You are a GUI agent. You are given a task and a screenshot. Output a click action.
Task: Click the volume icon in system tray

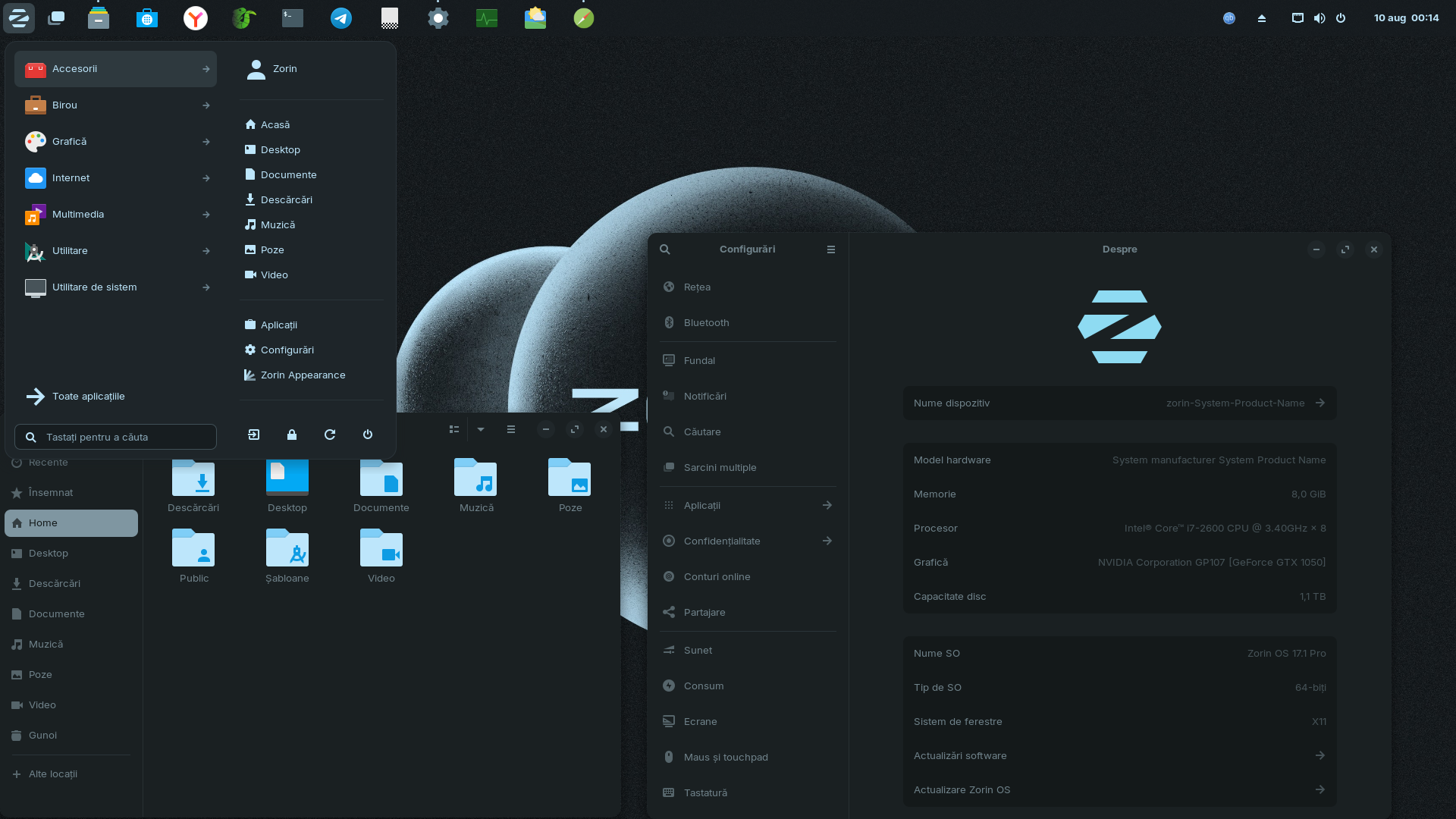coord(1319,18)
